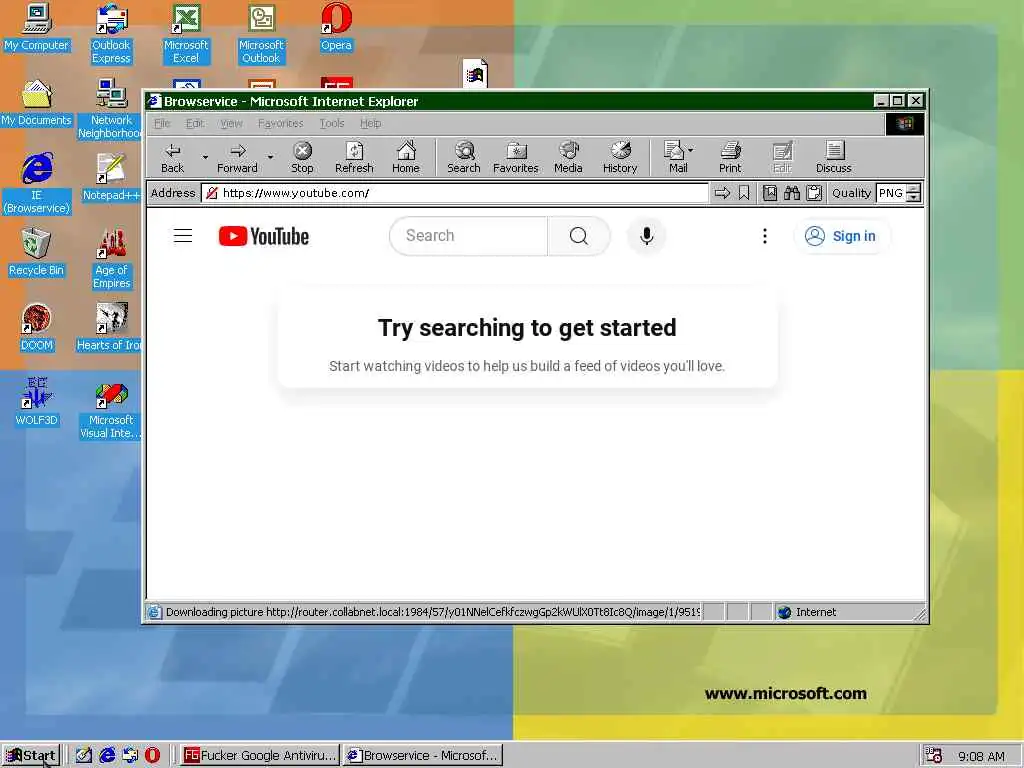Open the Media toolbar button
This screenshot has height=768, width=1024.
pyautogui.click(x=568, y=157)
